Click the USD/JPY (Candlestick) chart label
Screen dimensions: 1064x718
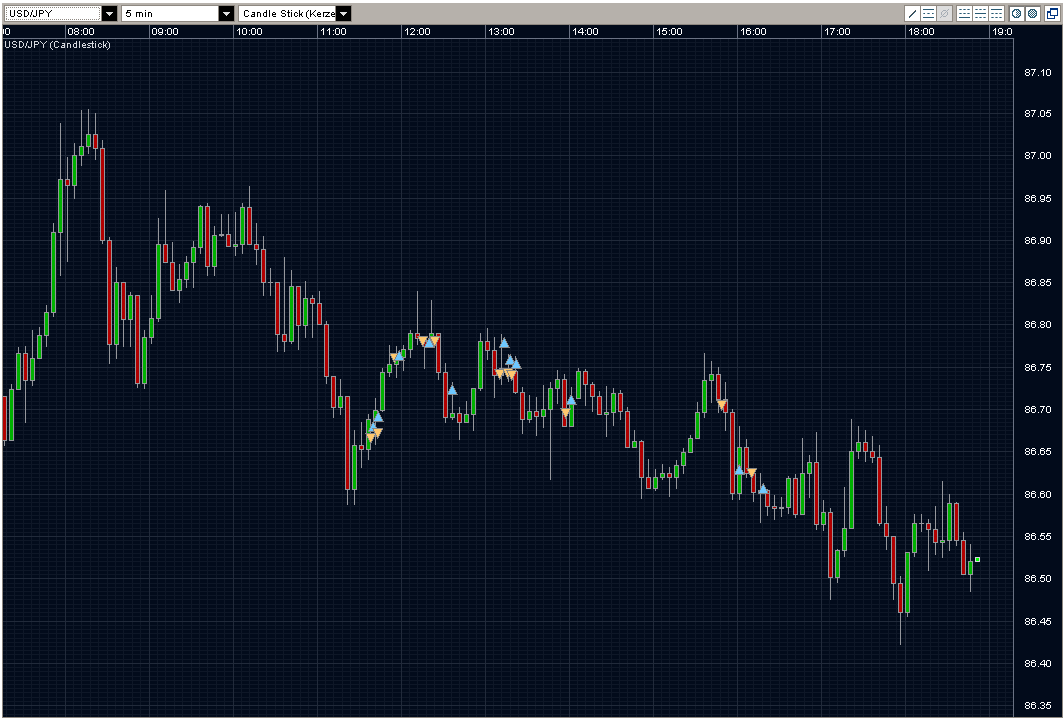tap(58, 45)
